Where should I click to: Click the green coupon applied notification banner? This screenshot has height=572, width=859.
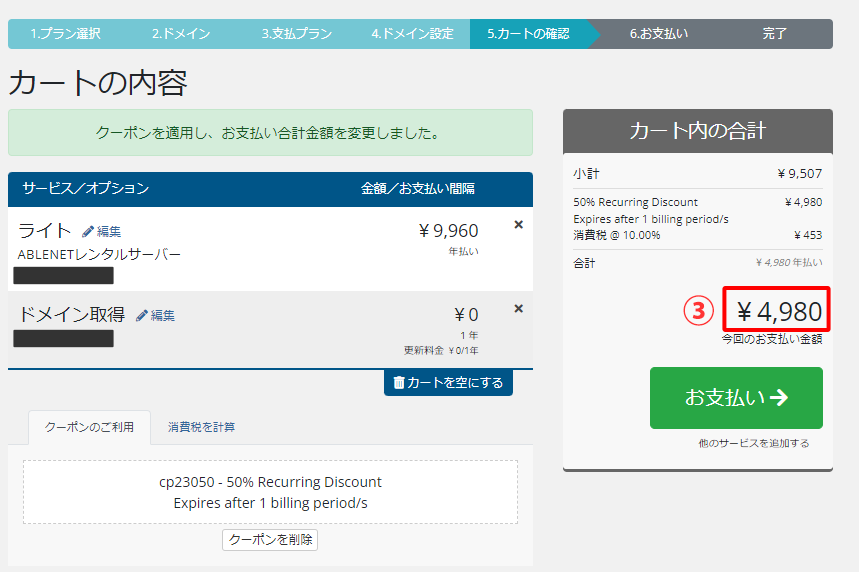pyautogui.click(x=270, y=132)
